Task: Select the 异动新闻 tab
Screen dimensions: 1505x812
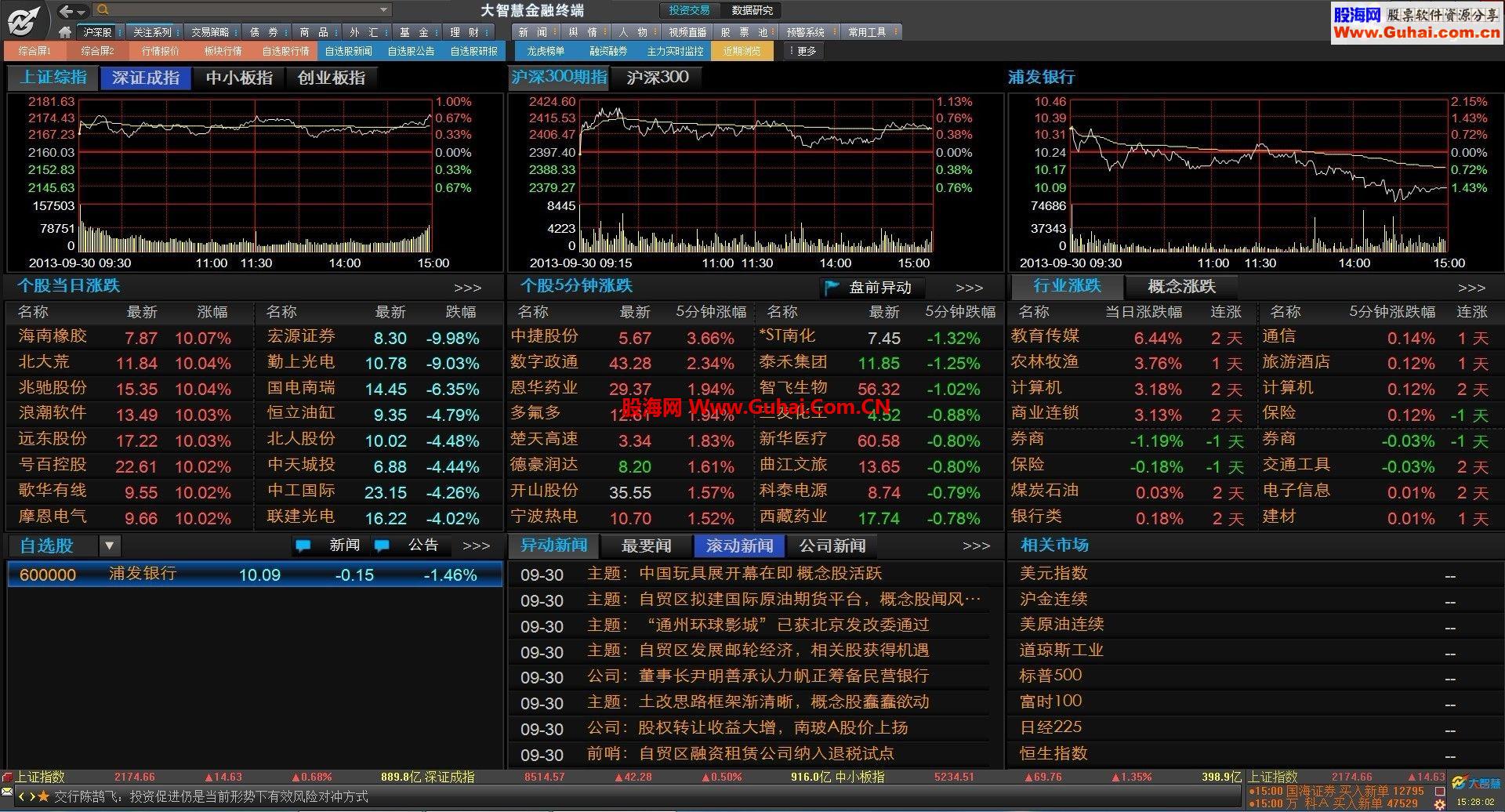Action: (x=554, y=545)
